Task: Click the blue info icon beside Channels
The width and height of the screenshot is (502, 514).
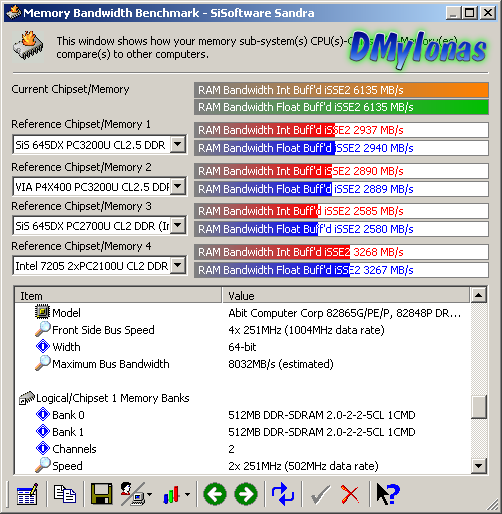Action: 43,448
